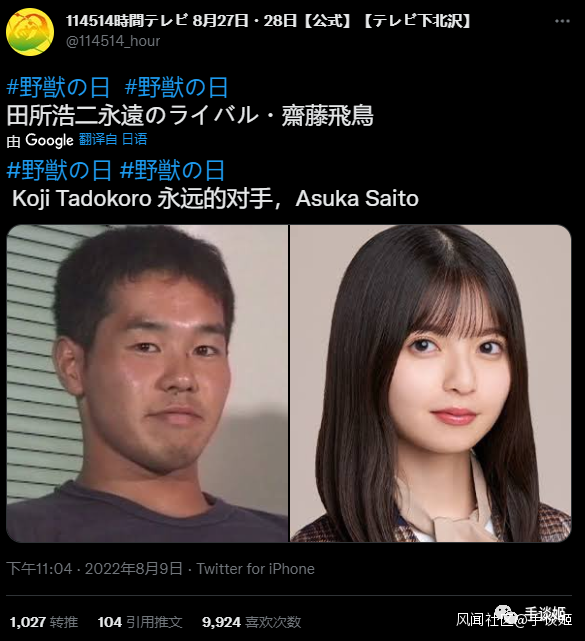Click the Twitter for iPhone source link

coord(256,569)
